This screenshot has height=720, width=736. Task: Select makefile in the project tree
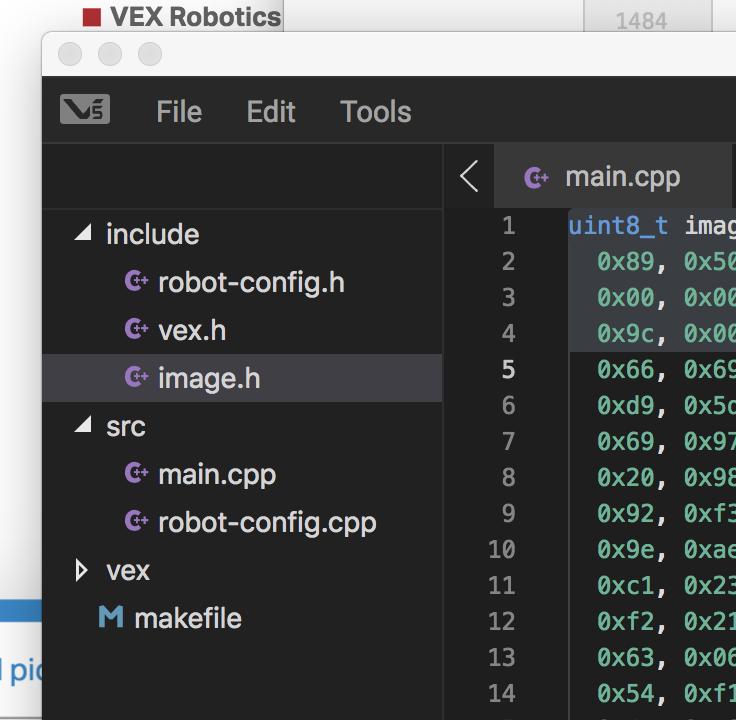point(187,618)
